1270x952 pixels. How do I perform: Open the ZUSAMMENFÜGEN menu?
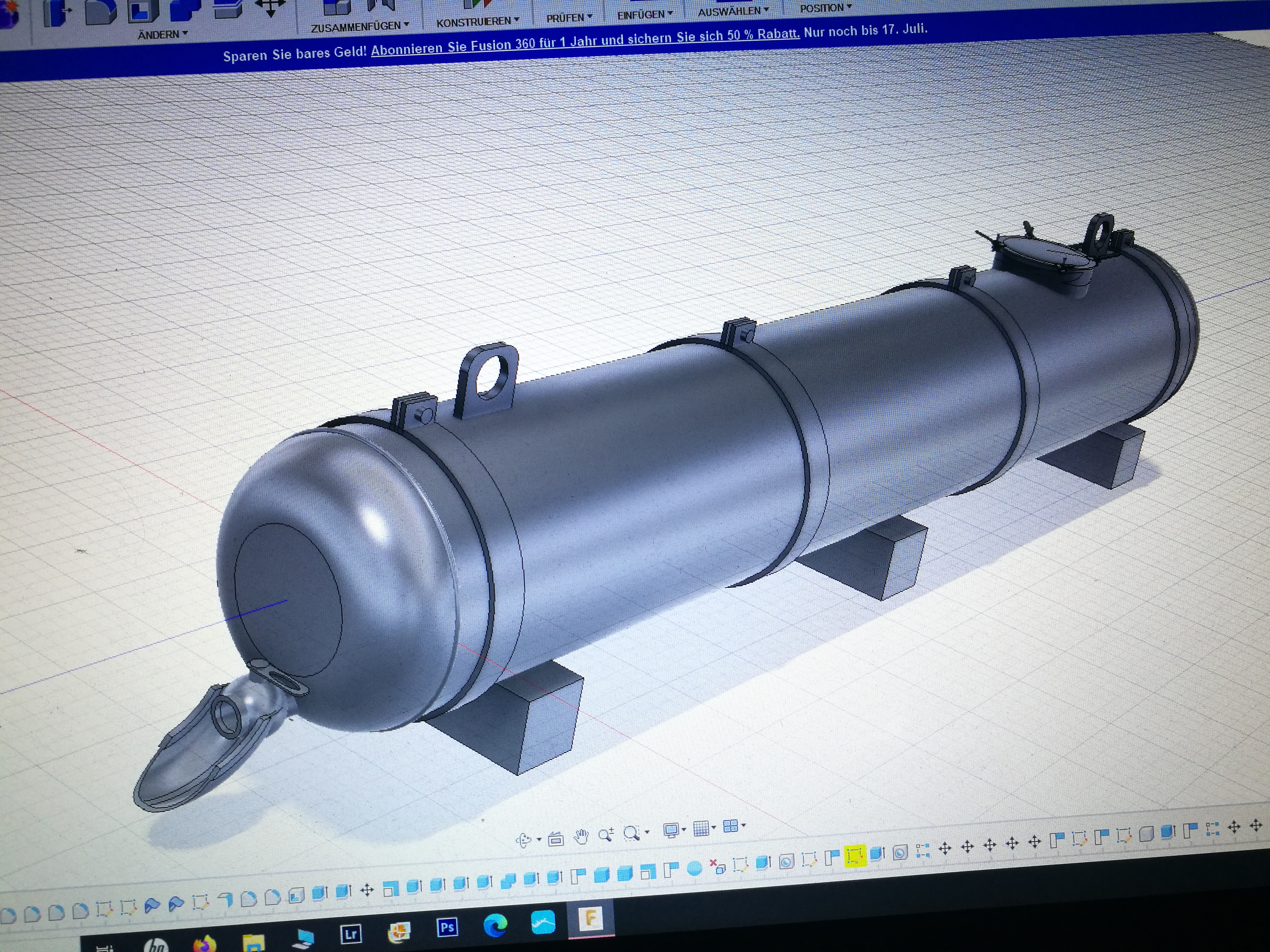pyautogui.click(x=359, y=27)
